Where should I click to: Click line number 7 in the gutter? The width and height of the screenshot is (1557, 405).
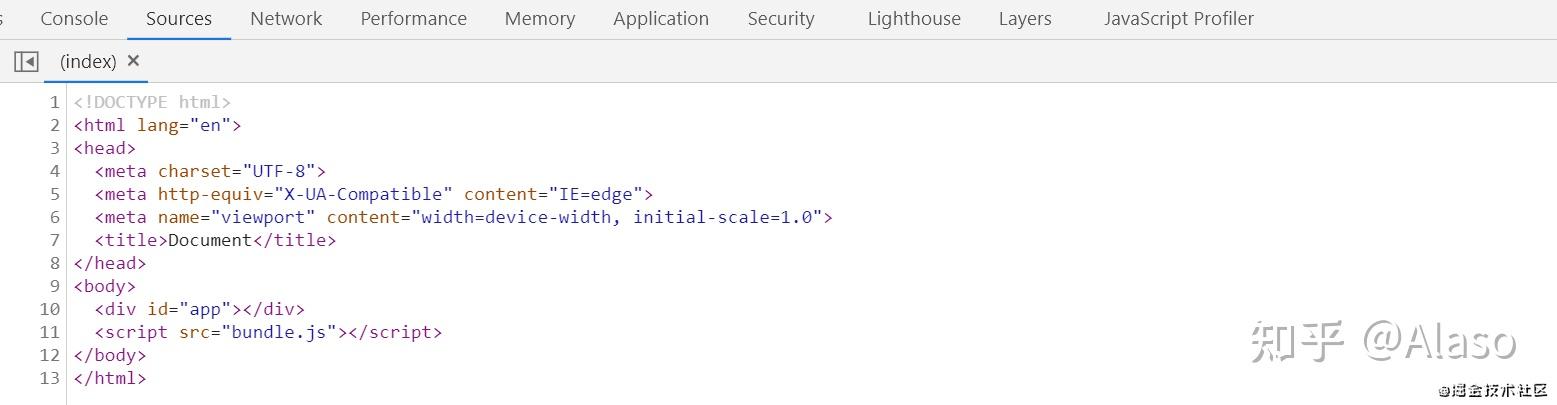click(x=55, y=240)
